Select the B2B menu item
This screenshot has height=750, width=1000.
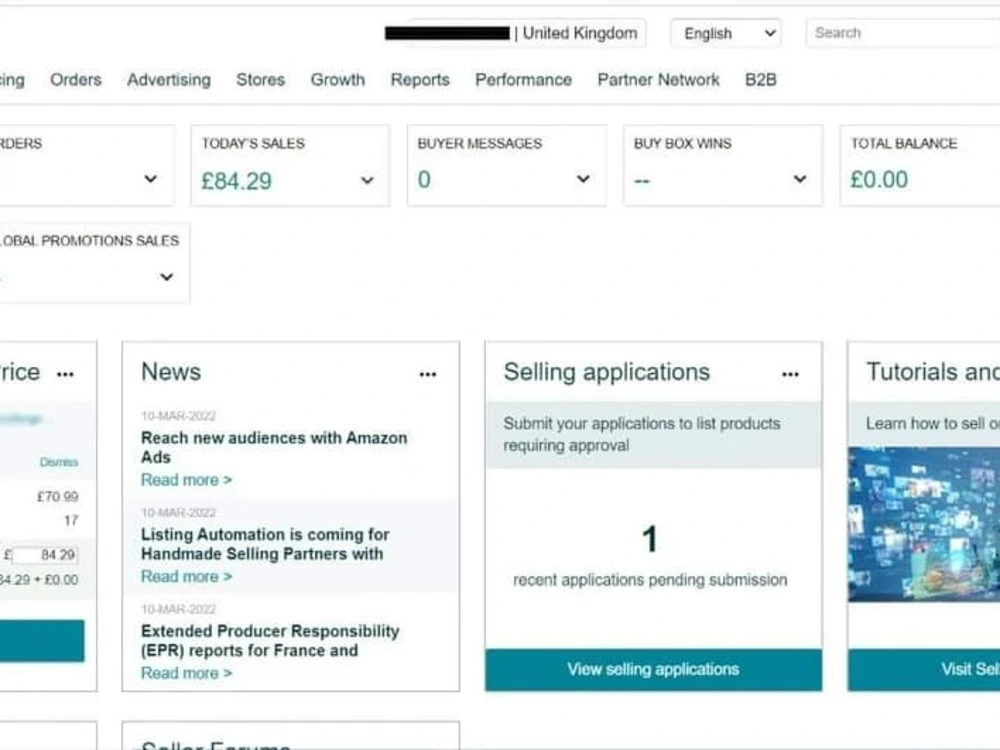761,80
